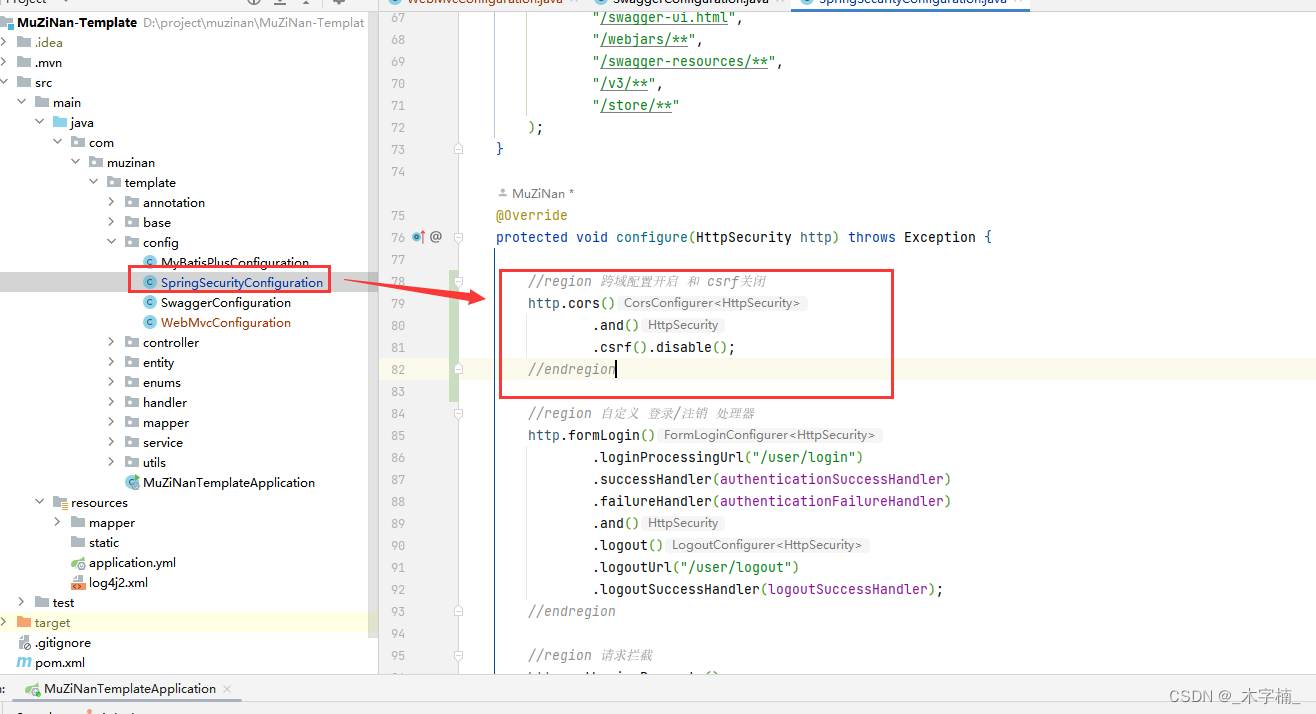Image resolution: width=1316 pixels, height=714 pixels.
Task: Click the static folder icon
Action: [79, 542]
